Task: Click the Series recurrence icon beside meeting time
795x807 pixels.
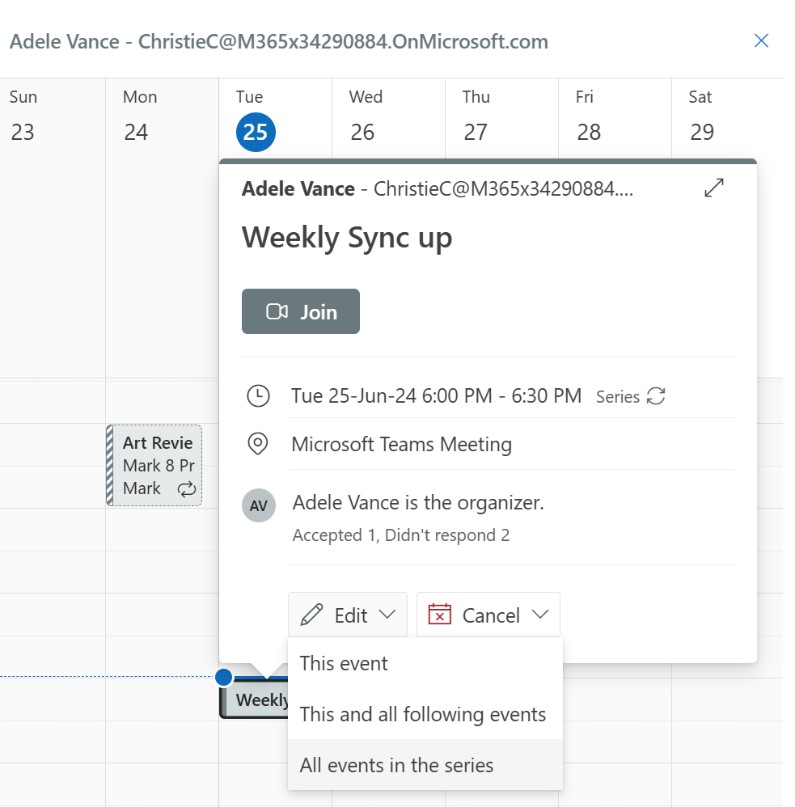Action: (655, 396)
